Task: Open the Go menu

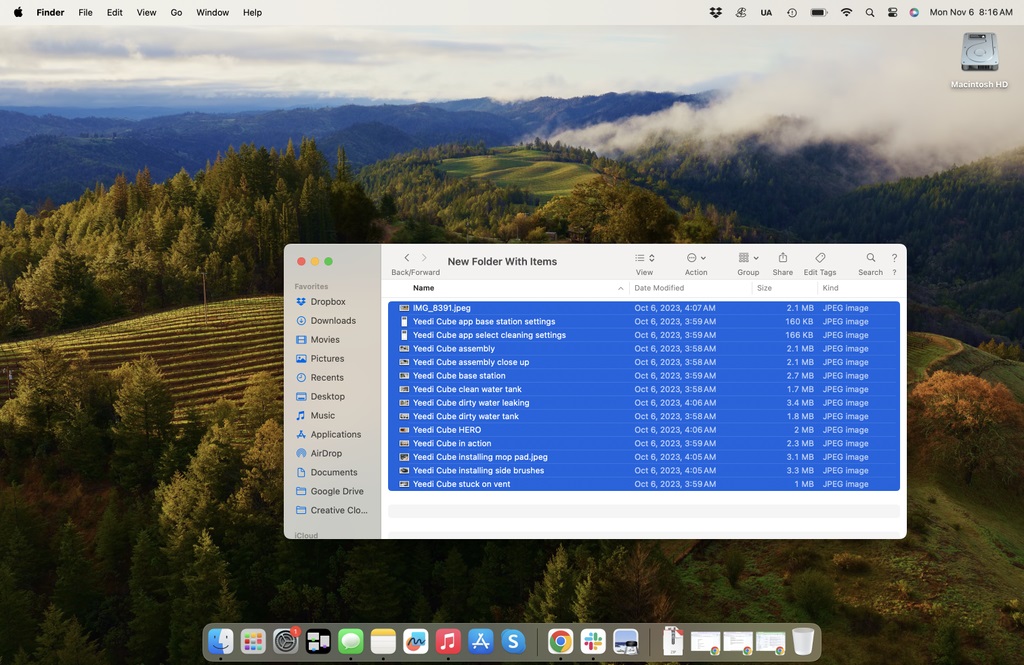Action: tap(176, 12)
